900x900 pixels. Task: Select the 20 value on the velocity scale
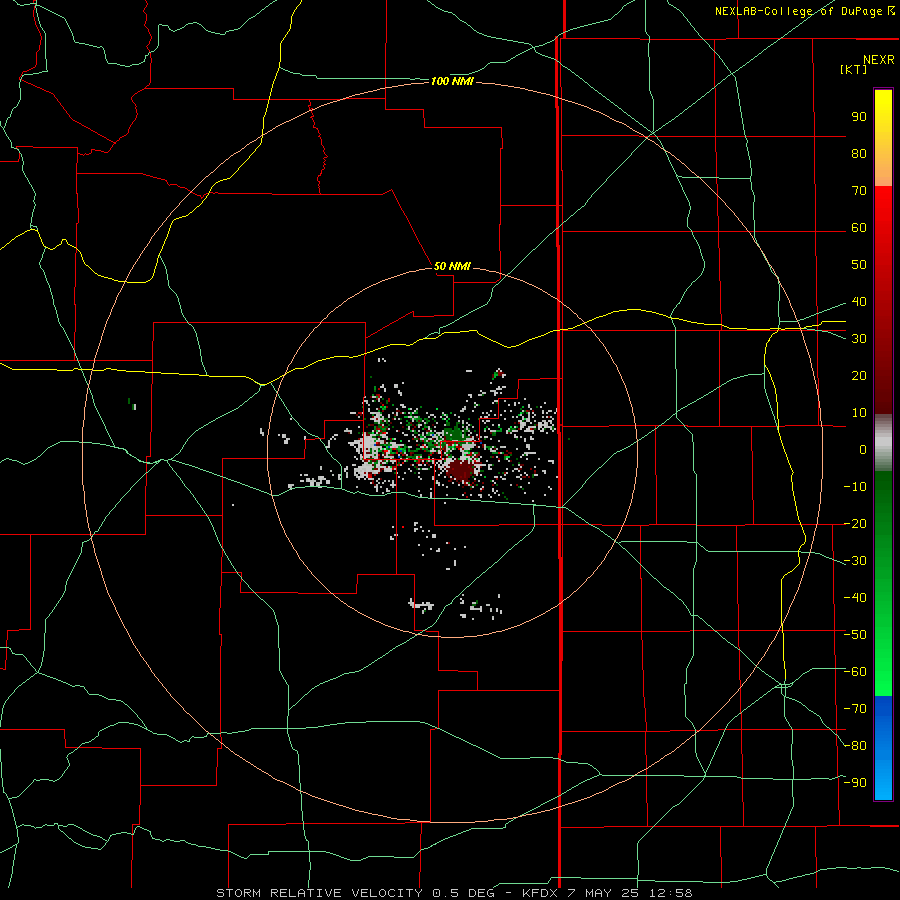859,376
